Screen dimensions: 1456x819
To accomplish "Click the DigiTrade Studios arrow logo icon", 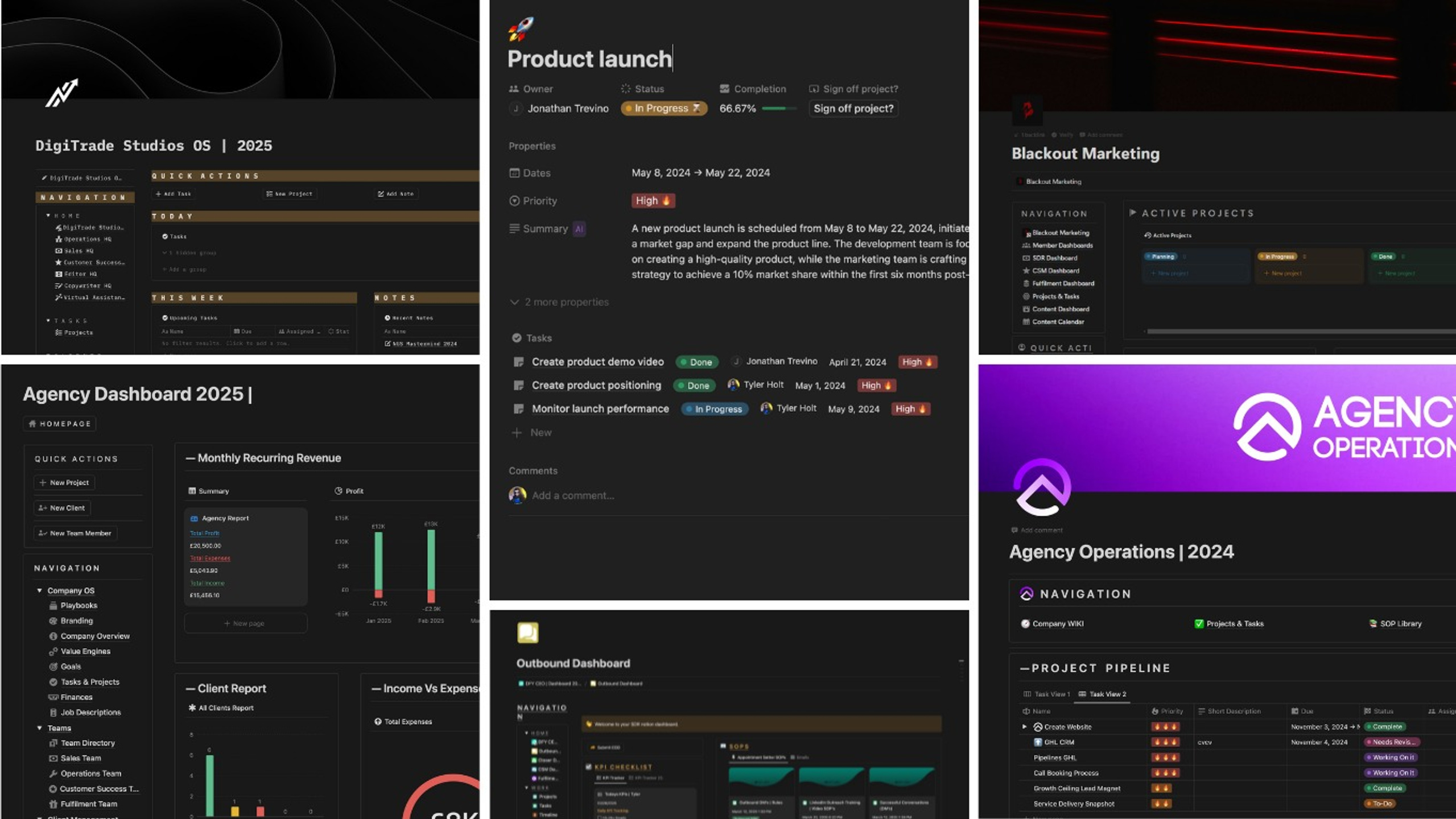I will pyautogui.click(x=61, y=93).
